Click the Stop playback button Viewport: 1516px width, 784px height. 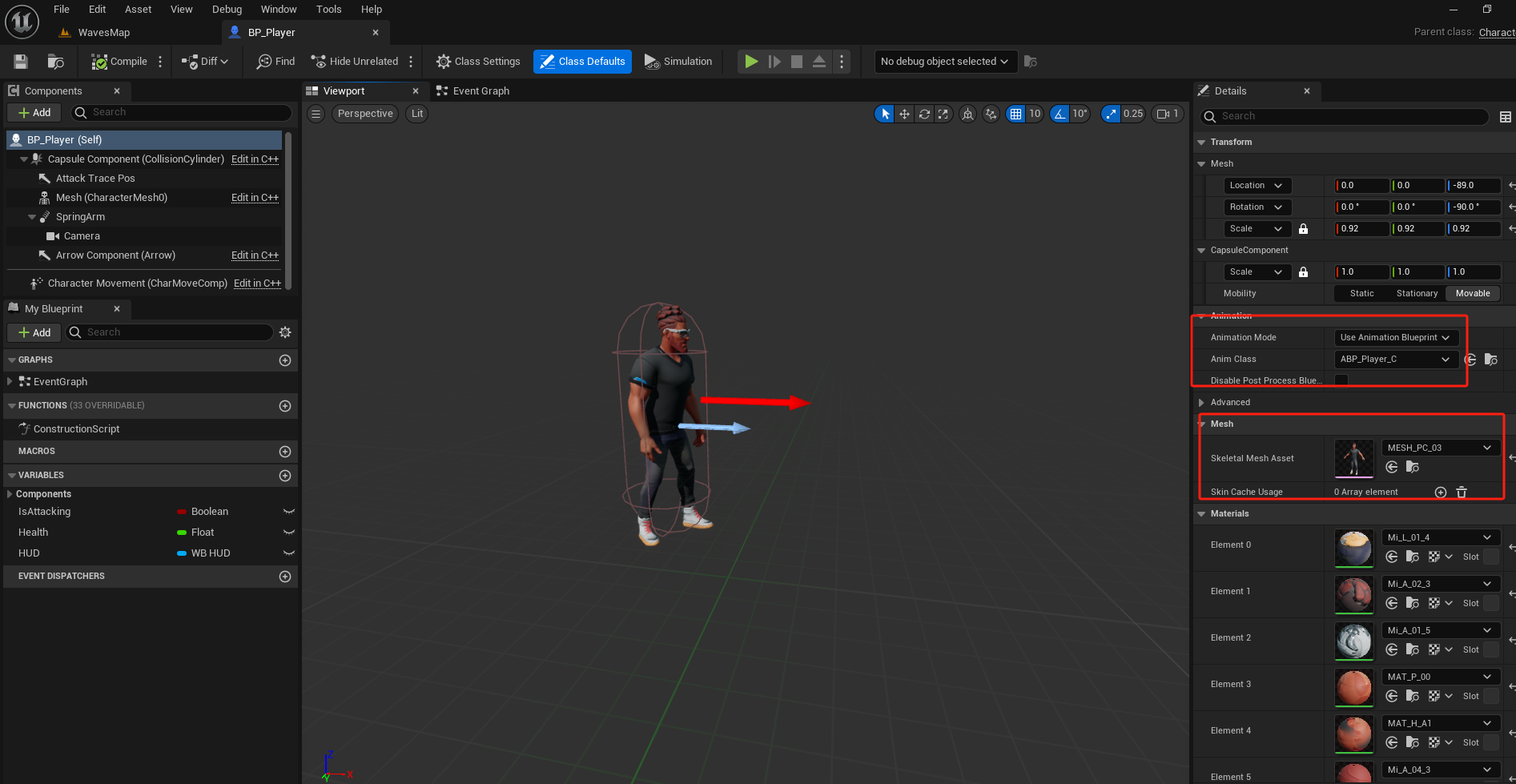coord(797,62)
